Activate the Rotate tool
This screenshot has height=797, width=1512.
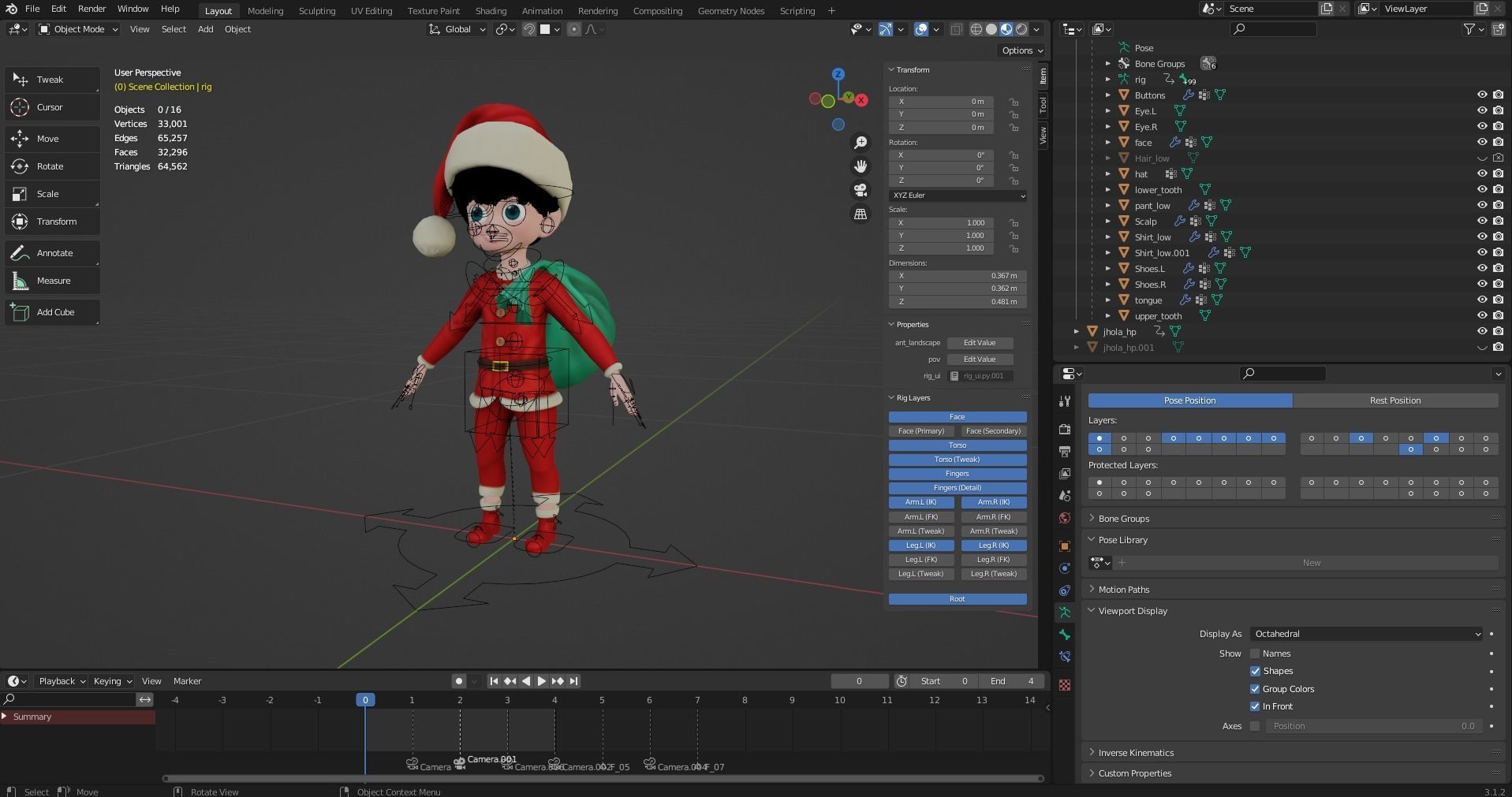(x=52, y=166)
